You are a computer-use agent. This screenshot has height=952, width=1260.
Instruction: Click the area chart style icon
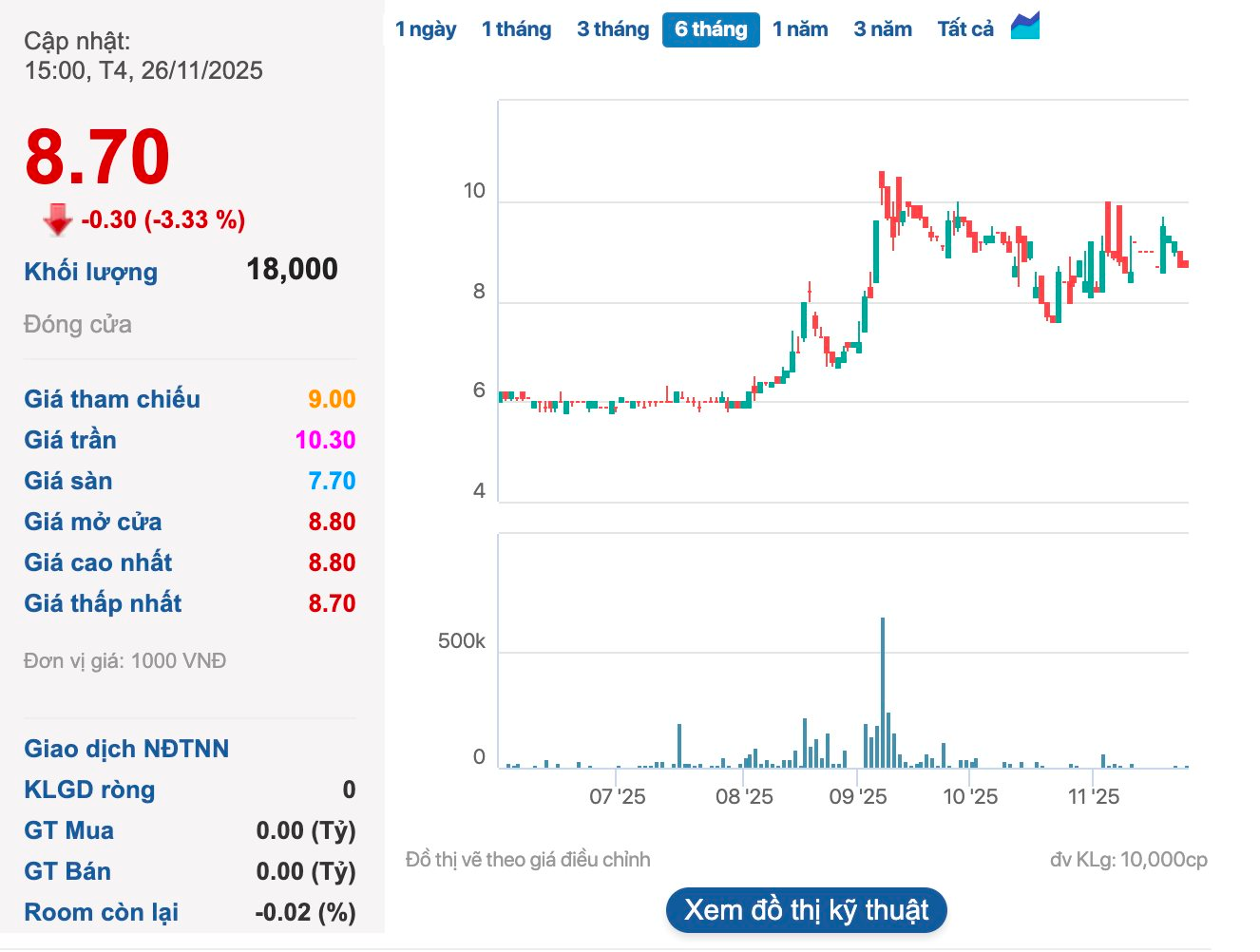(x=1024, y=28)
